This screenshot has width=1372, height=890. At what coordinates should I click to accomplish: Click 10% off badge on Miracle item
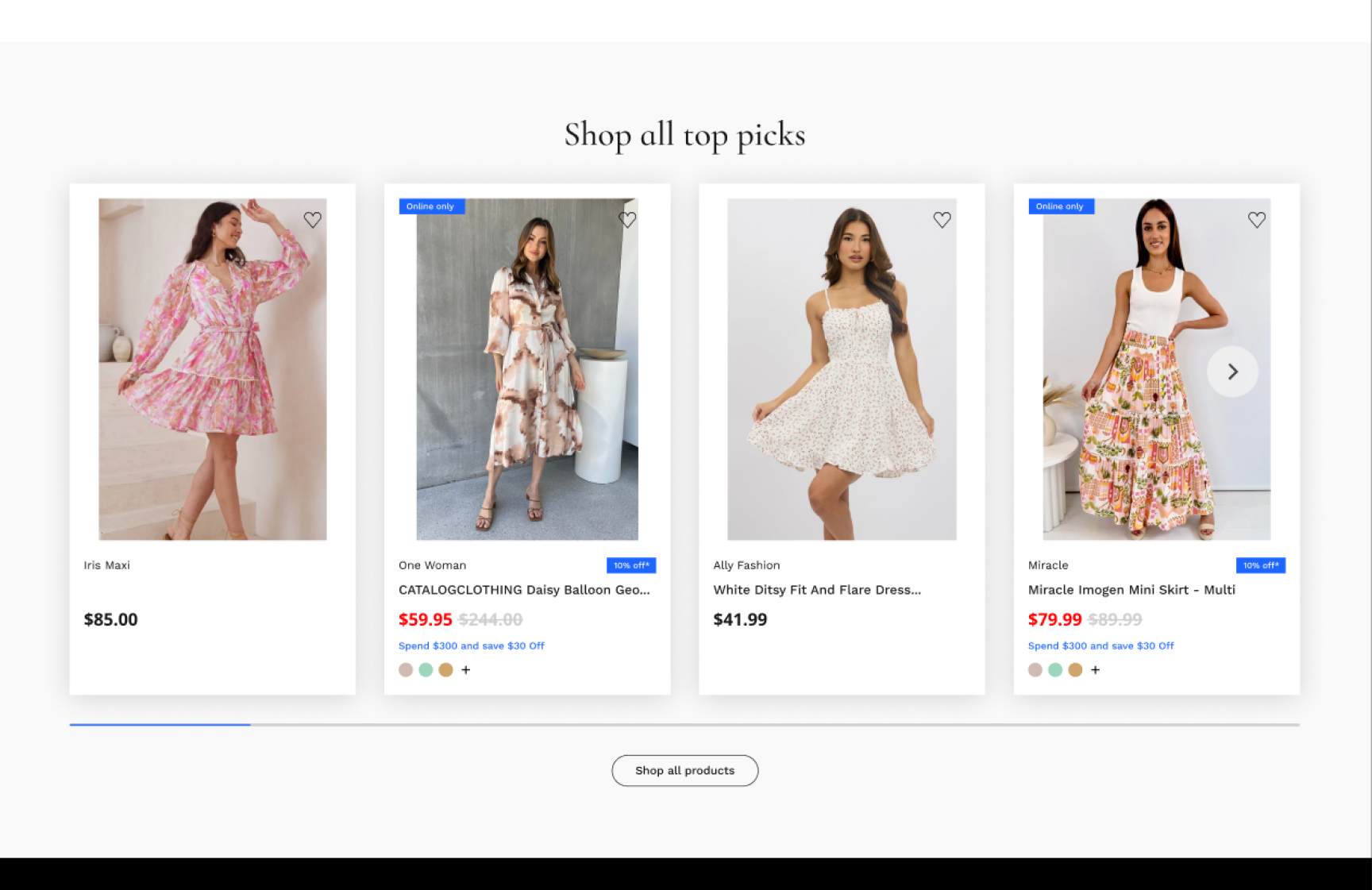tap(1261, 565)
